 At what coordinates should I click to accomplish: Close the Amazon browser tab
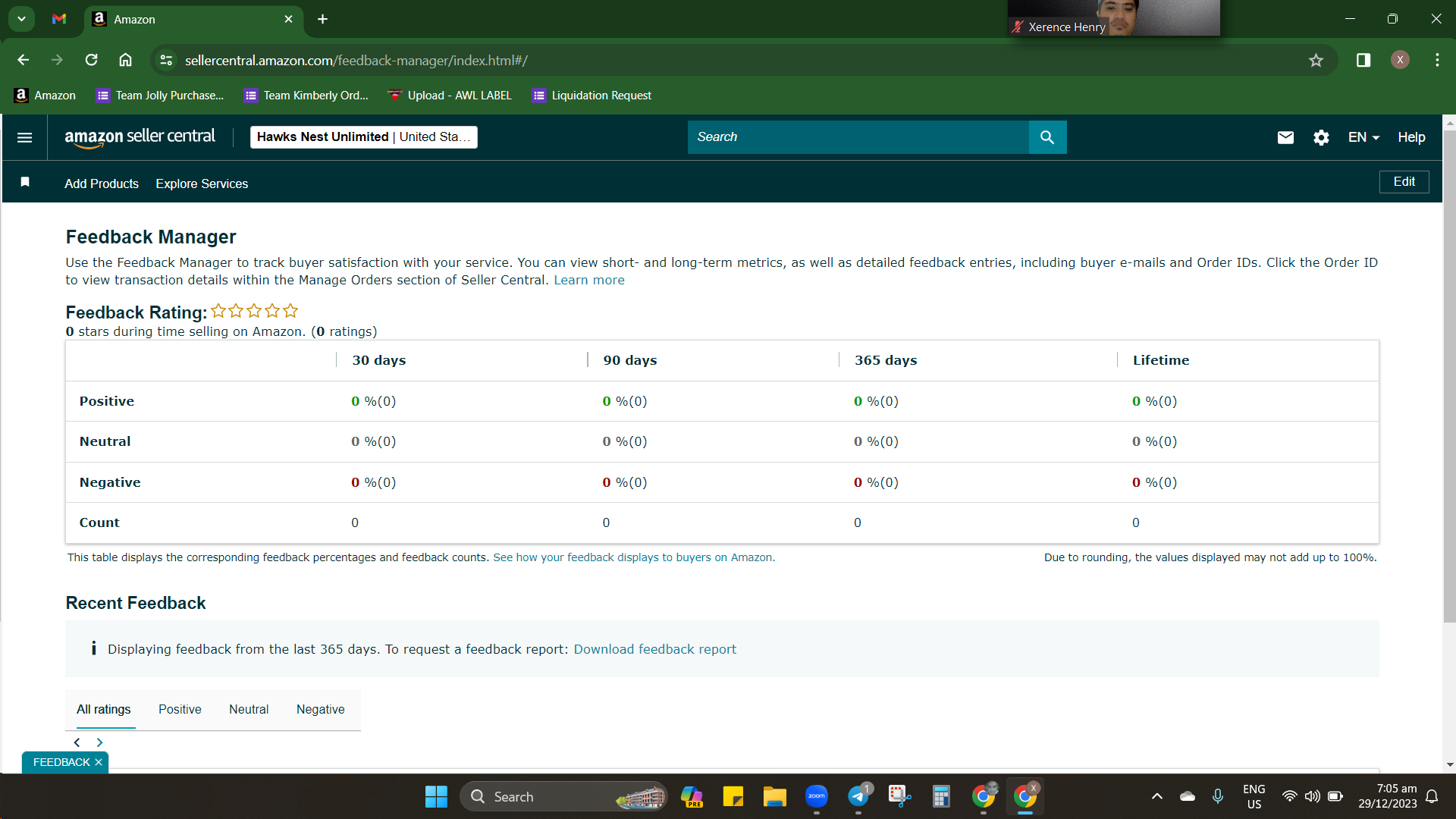288,19
